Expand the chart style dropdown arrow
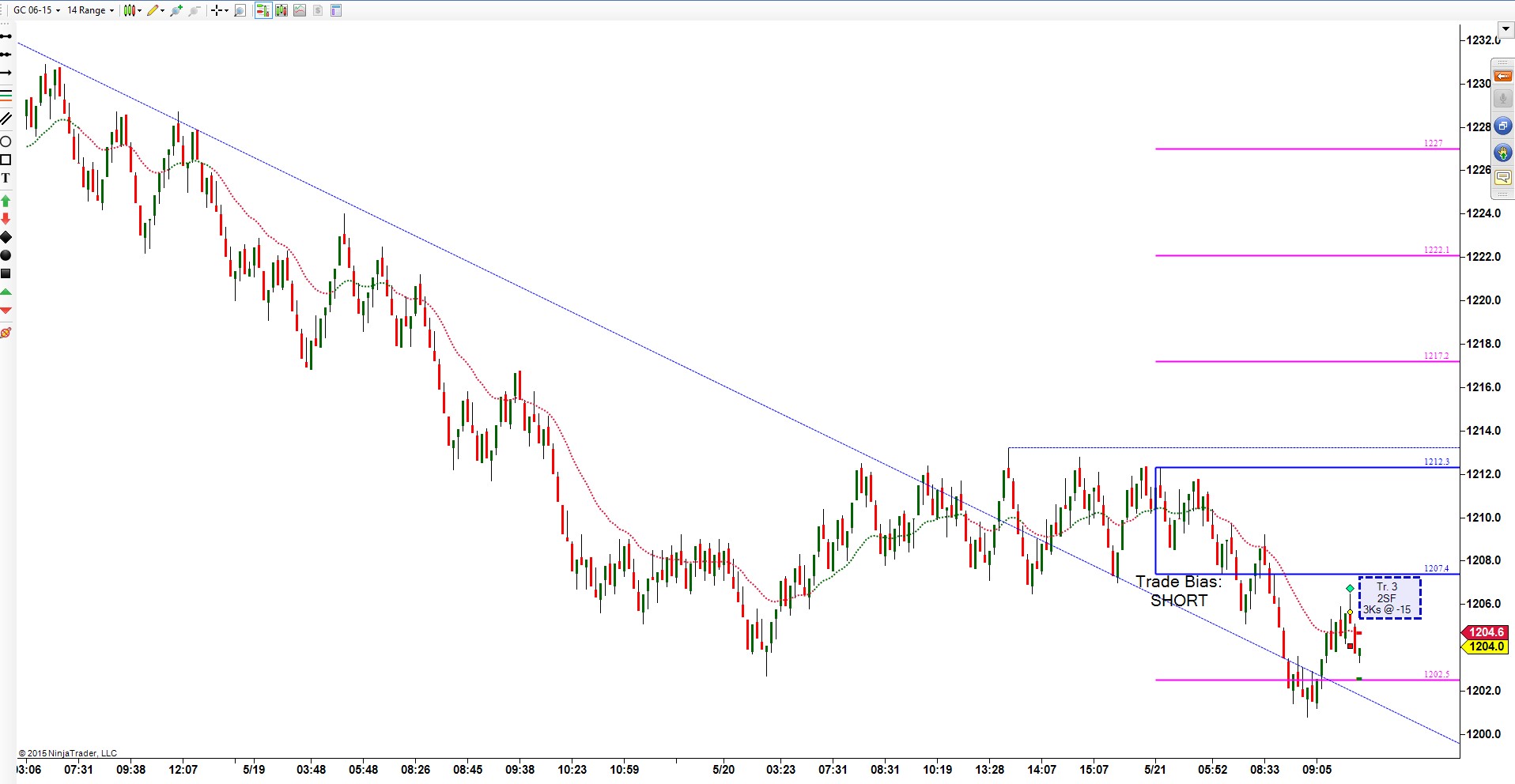This screenshot has height=784, width=1515. (140, 10)
